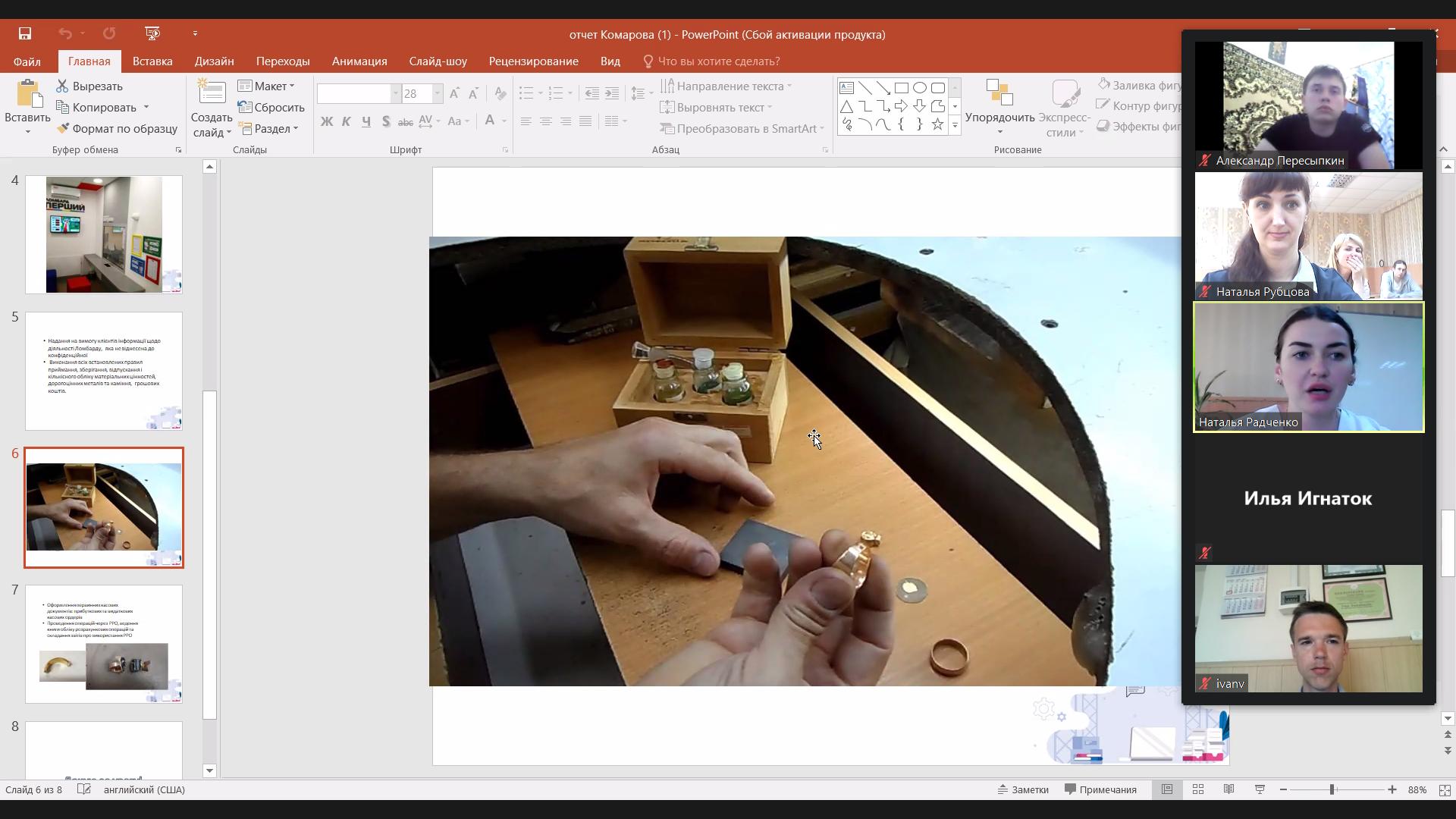Click the Paste clipboard icon
Screen dimensions: 1456x819
[28, 95]
